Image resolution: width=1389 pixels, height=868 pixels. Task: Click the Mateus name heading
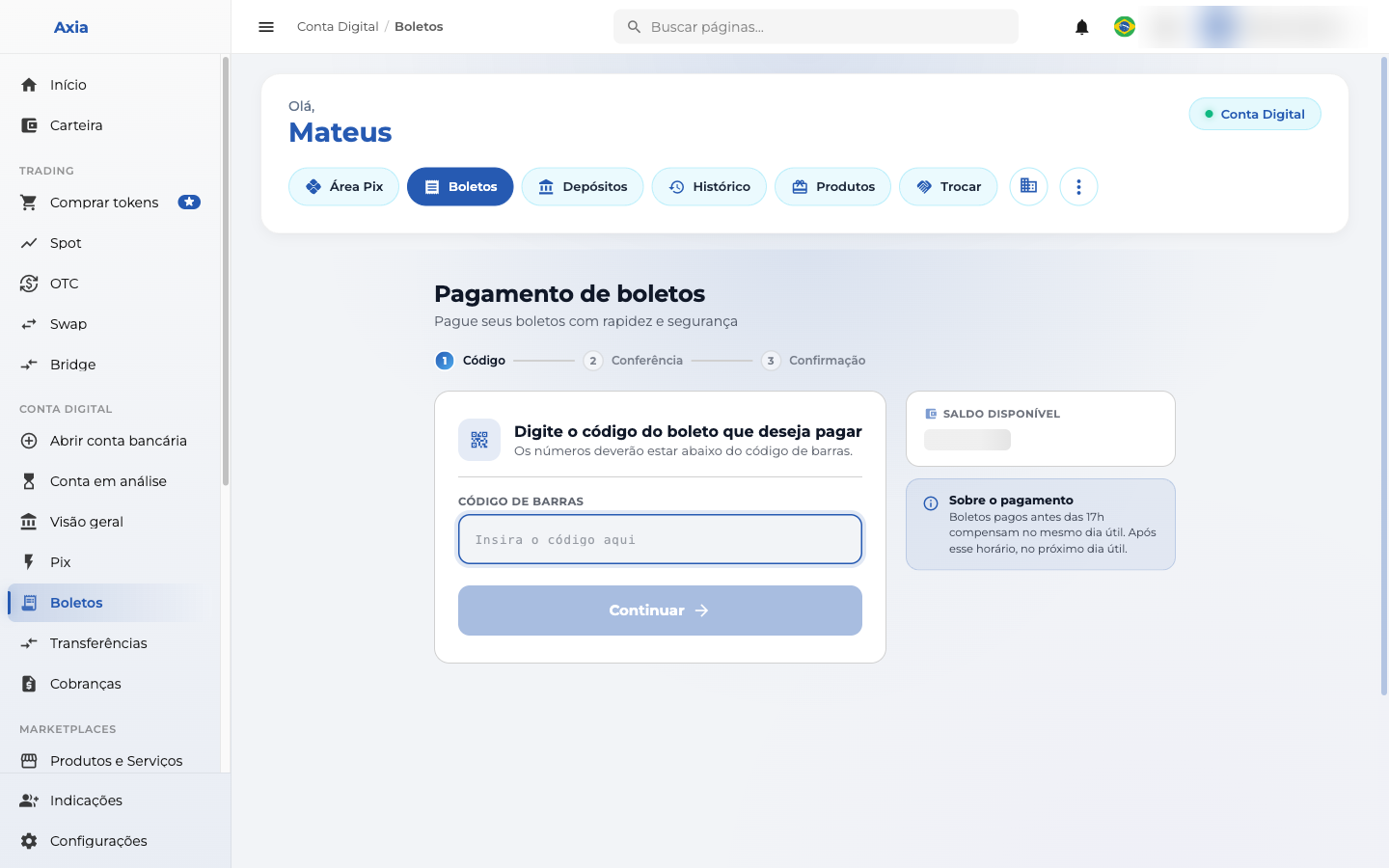point(340,132)
